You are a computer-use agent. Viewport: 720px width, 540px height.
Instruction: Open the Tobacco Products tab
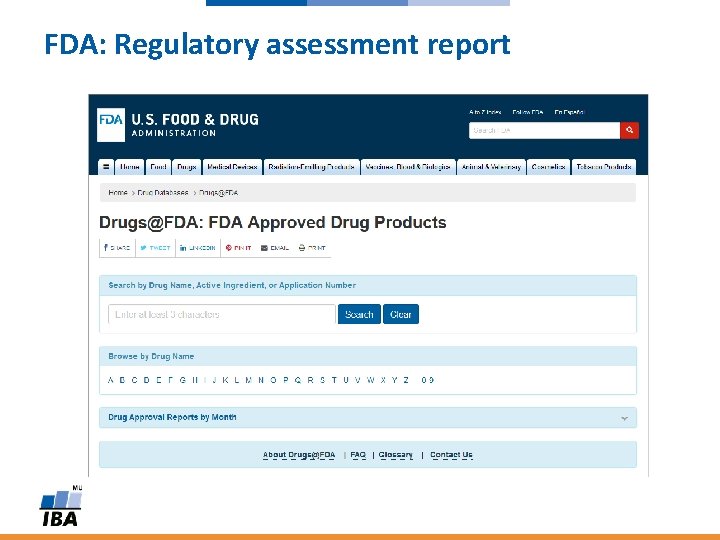pos(604,167)
